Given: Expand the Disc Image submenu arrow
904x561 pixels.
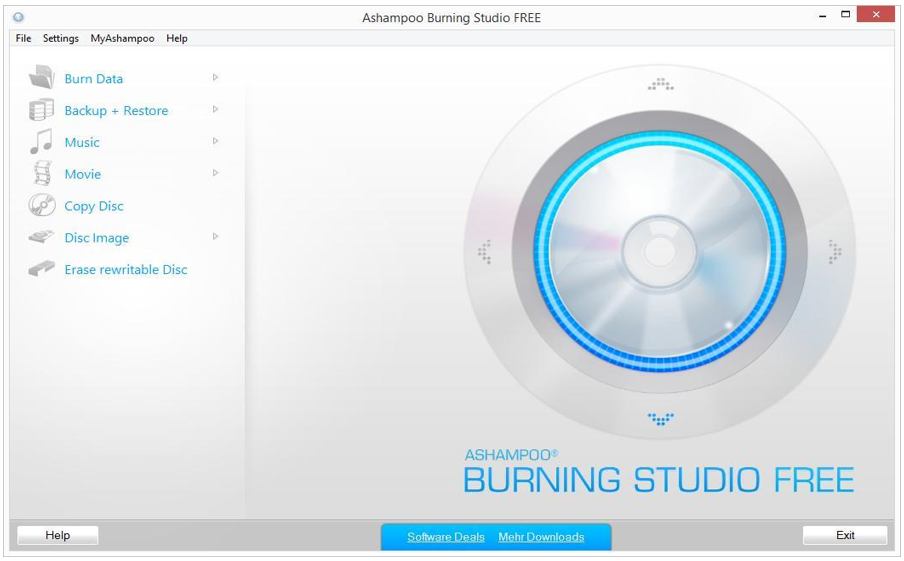Looking at the screenshot, I should (215, 237).
